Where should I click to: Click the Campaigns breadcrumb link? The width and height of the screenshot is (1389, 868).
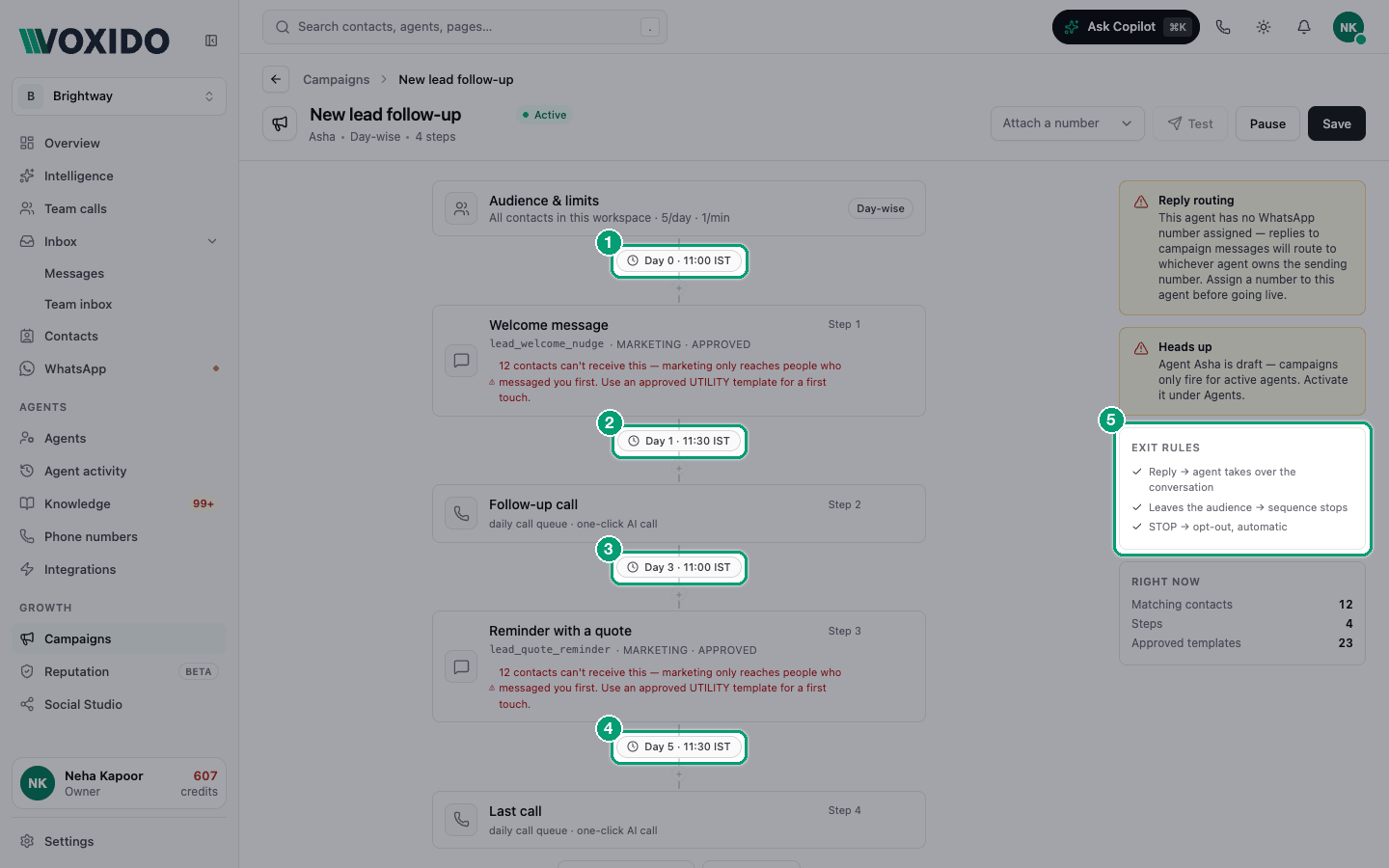pos(336,79)
